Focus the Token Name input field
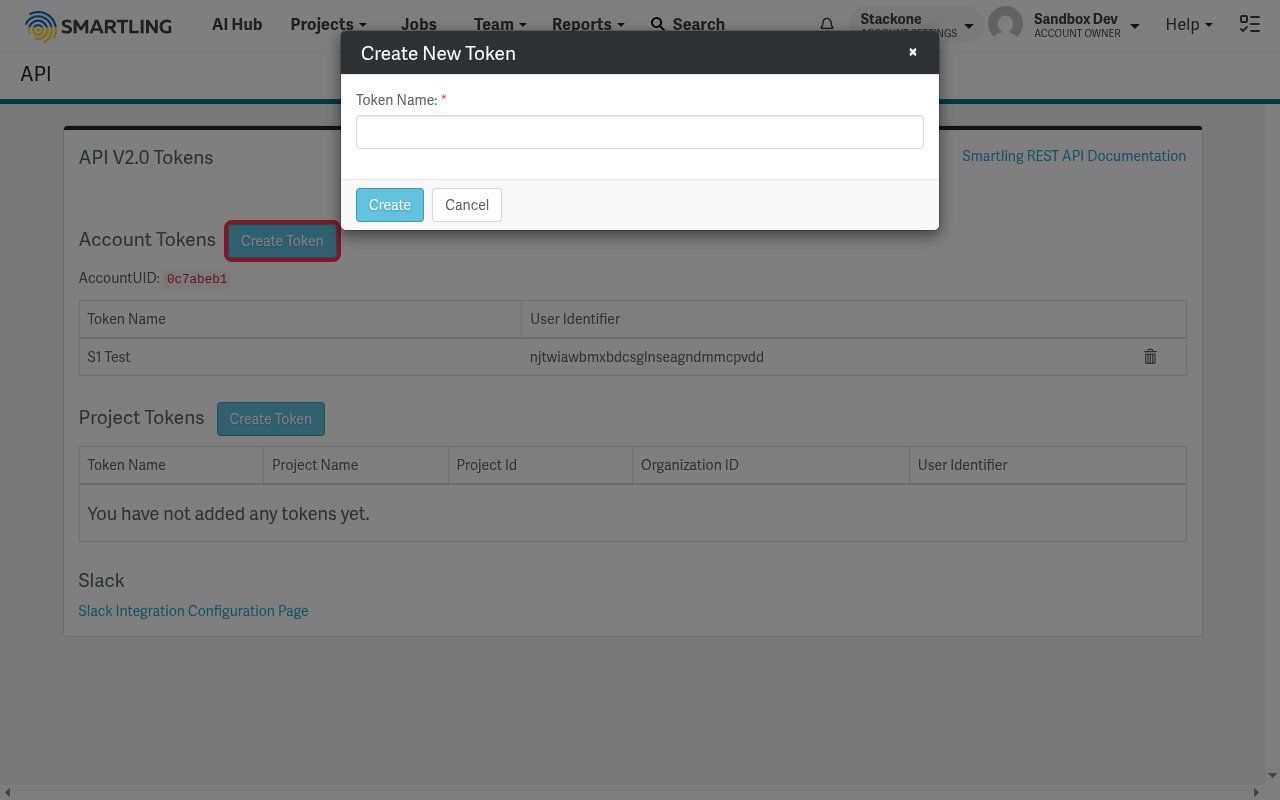Image resolution: width=1280 pixels, height=800 pixels. click(x=640, y=132)
